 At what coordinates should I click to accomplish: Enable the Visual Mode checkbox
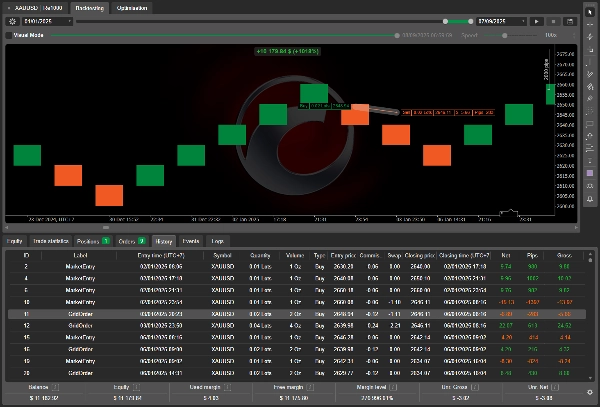point(10,35)
